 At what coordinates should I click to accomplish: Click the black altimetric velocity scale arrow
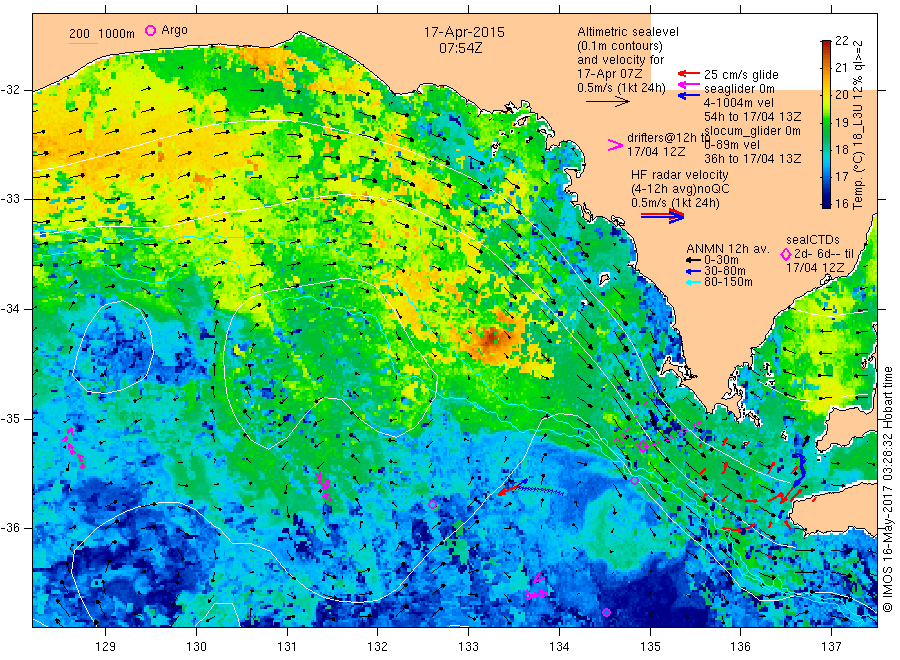(x=607, y=102)
